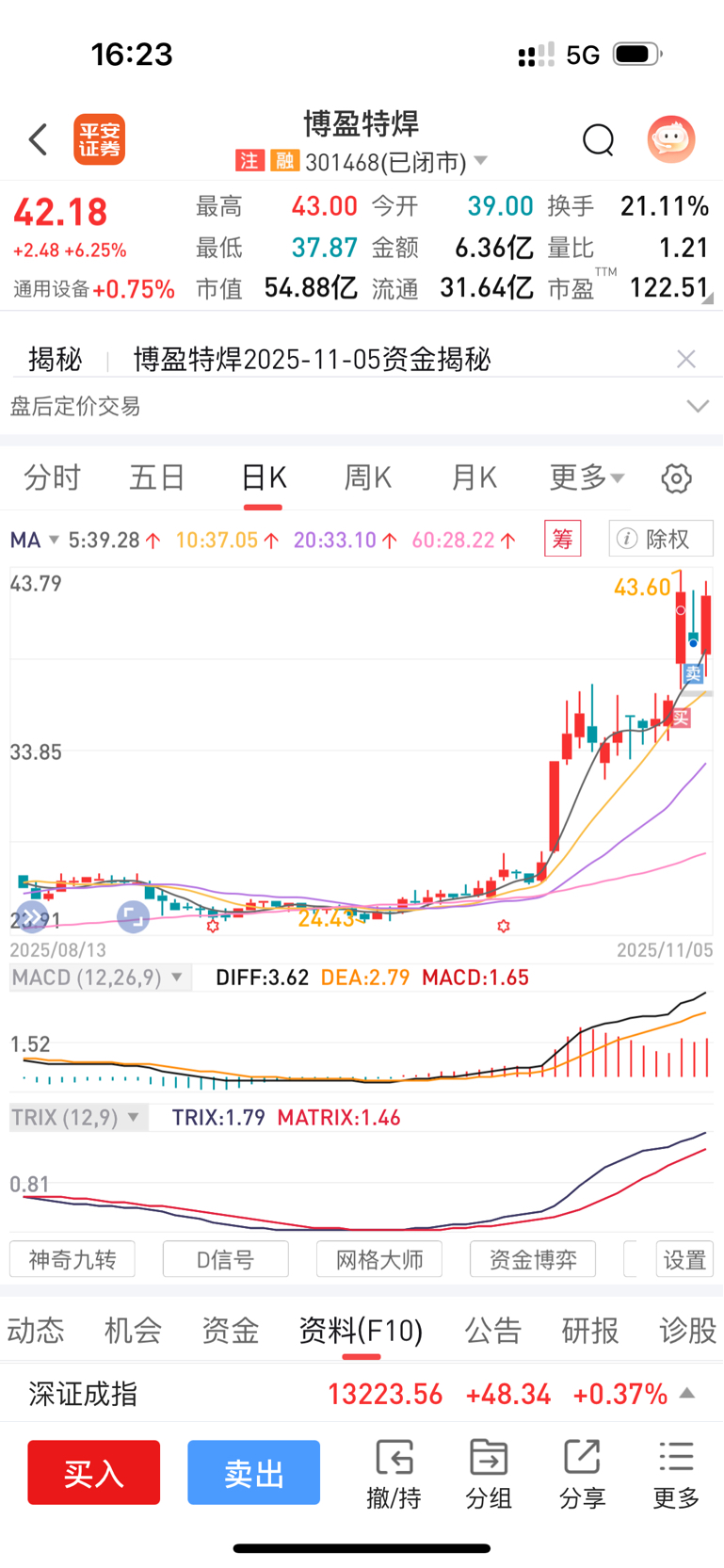Tap the 买入 buy button
Viewport: 724px width, 1568px height.
93,1472
